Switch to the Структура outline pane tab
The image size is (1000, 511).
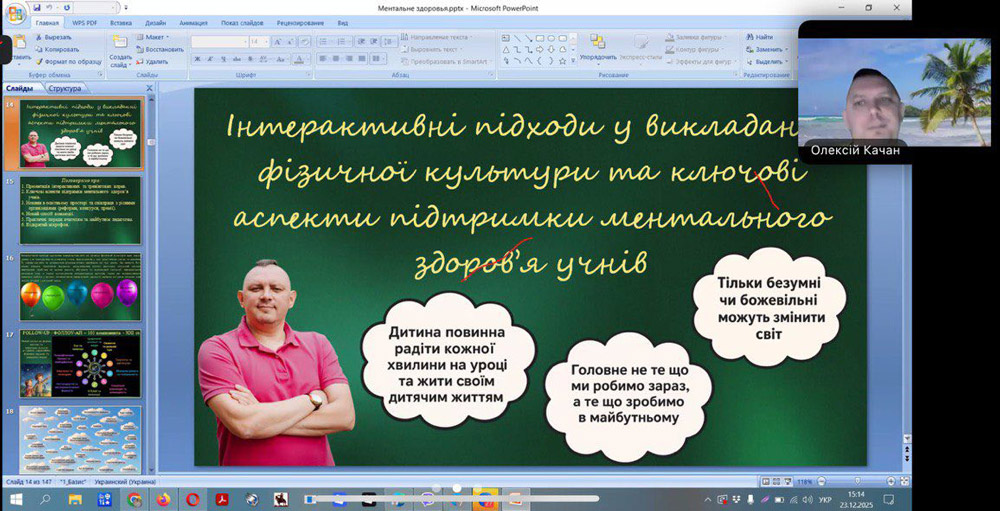pos(65,89)
